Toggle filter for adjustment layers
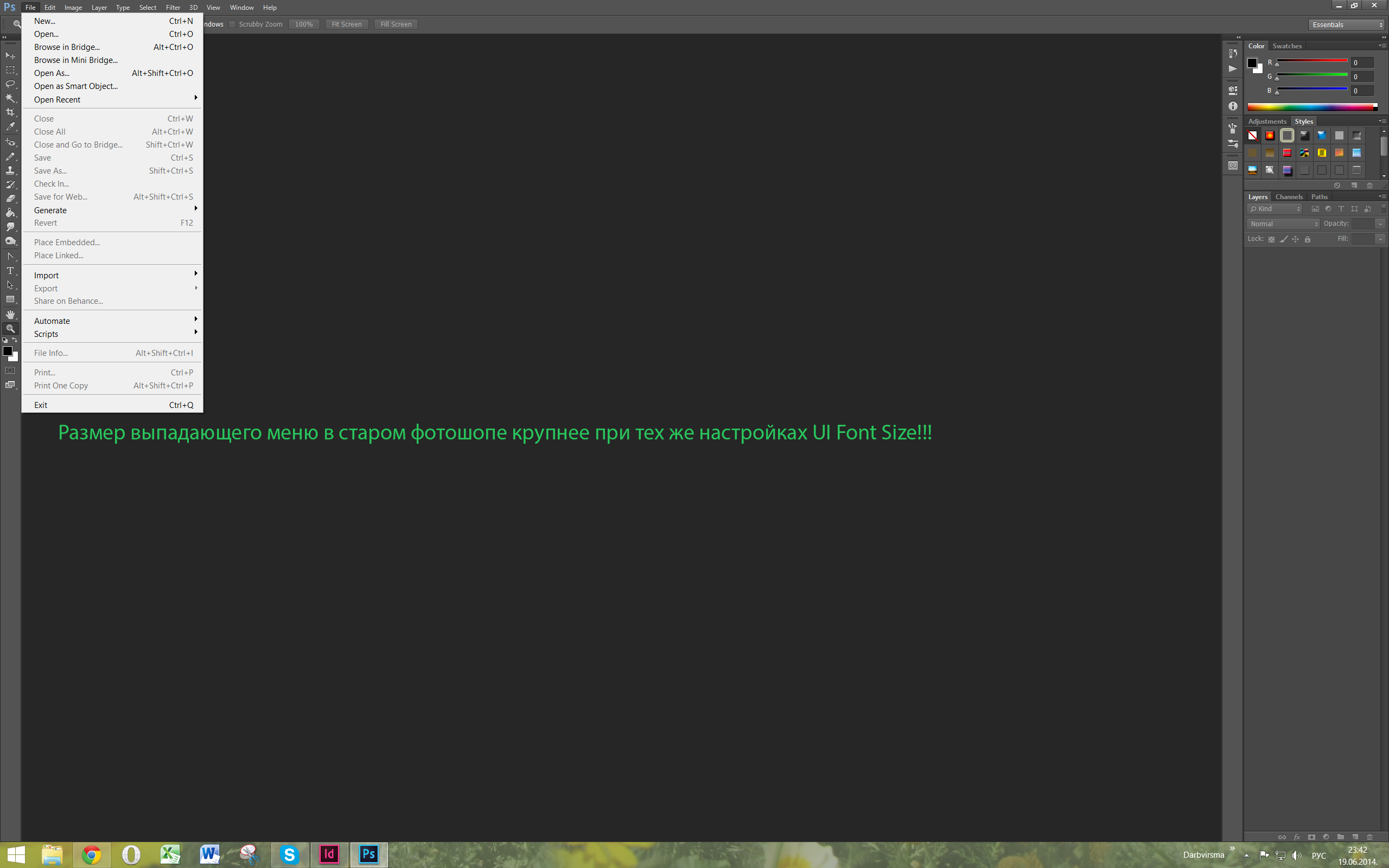Viewport: 1389px width, 868px height. tap(1328, 209)
